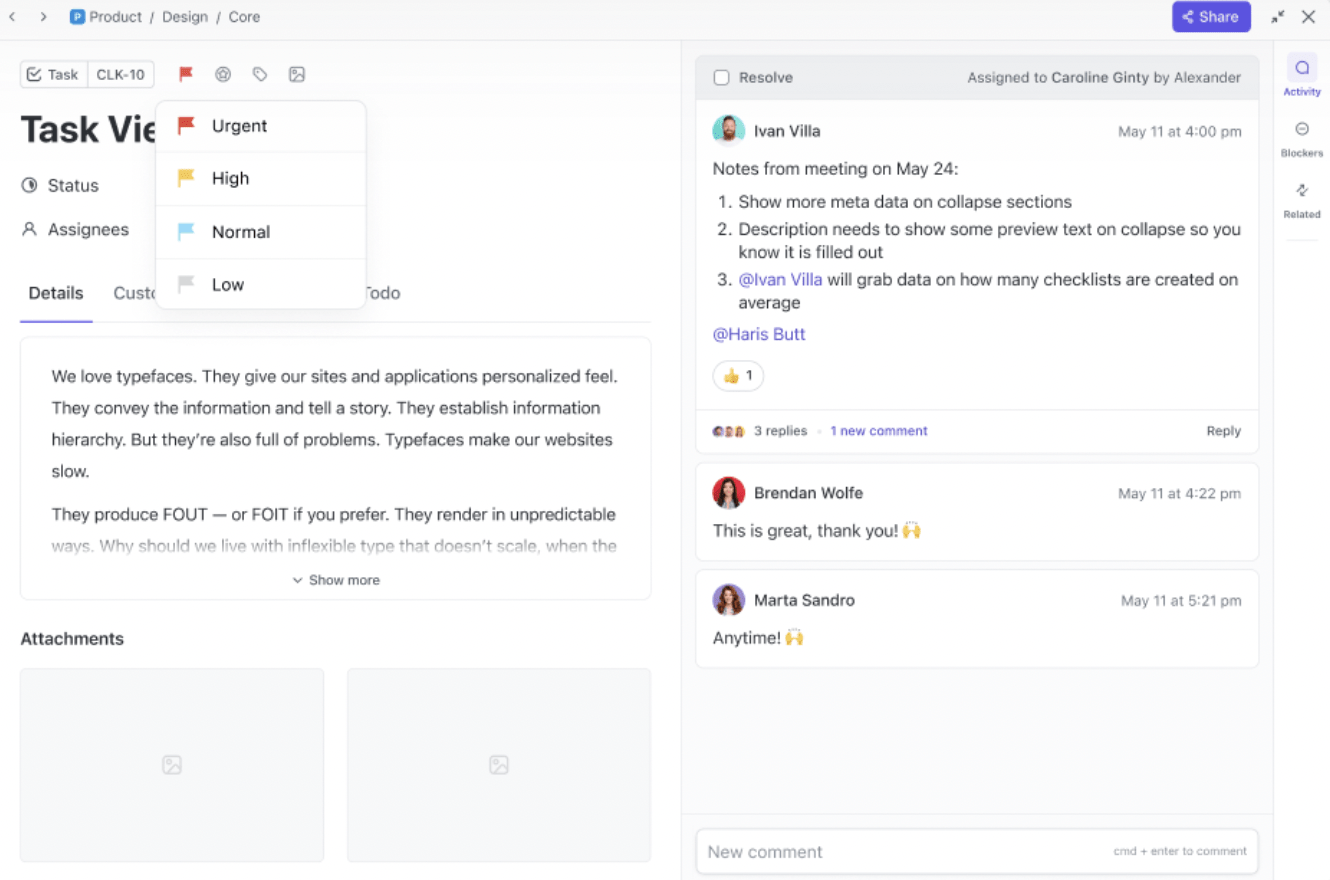The width and height of the screenshot is (1330, 880).
Task: Click the assignee circle icon in task header
Action: pyautogui.click(x=223, y=74)
